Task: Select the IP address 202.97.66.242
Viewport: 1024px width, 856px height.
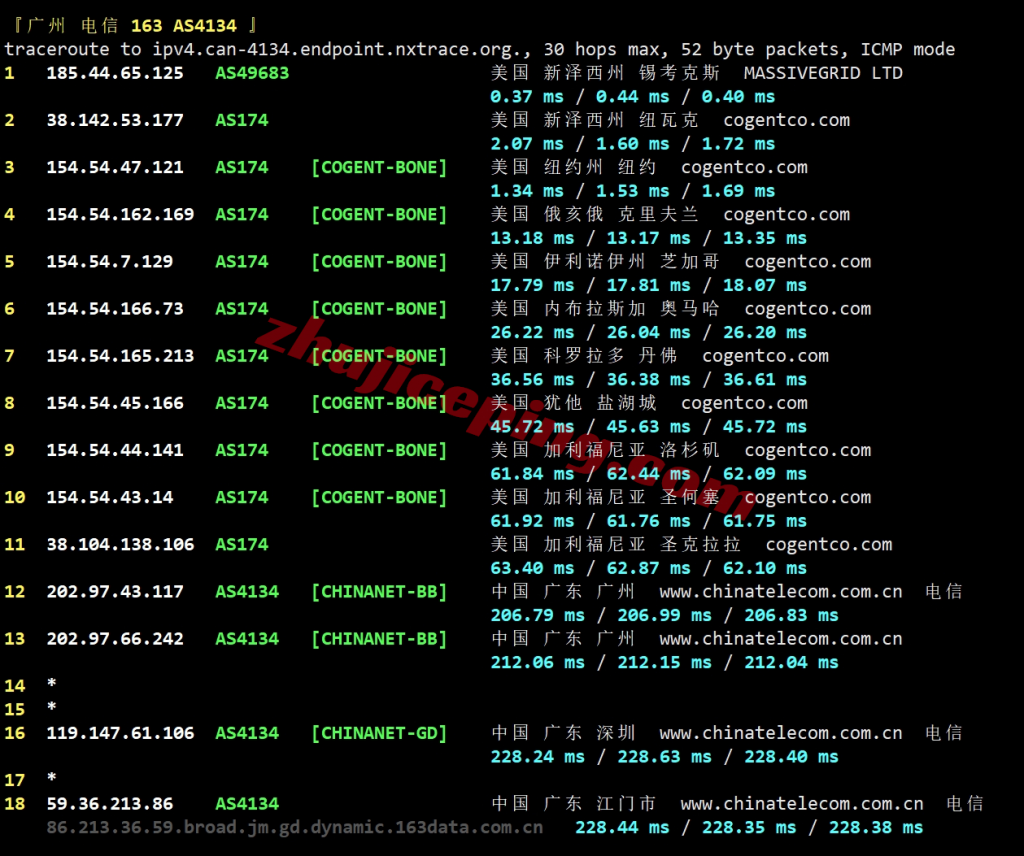Action: (115, 638)
